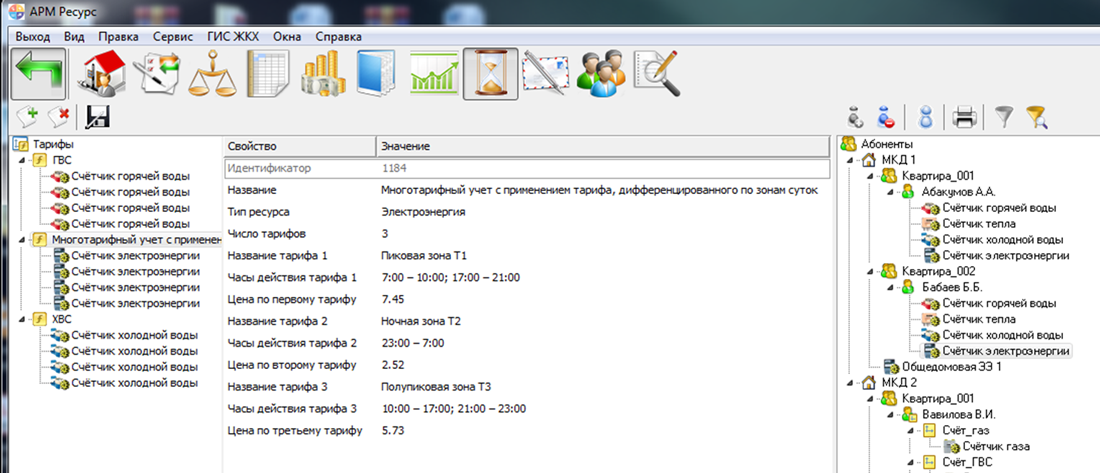Open the green growth chart icon
Screen dimensions: 1100x473
[x=435, y=74]
